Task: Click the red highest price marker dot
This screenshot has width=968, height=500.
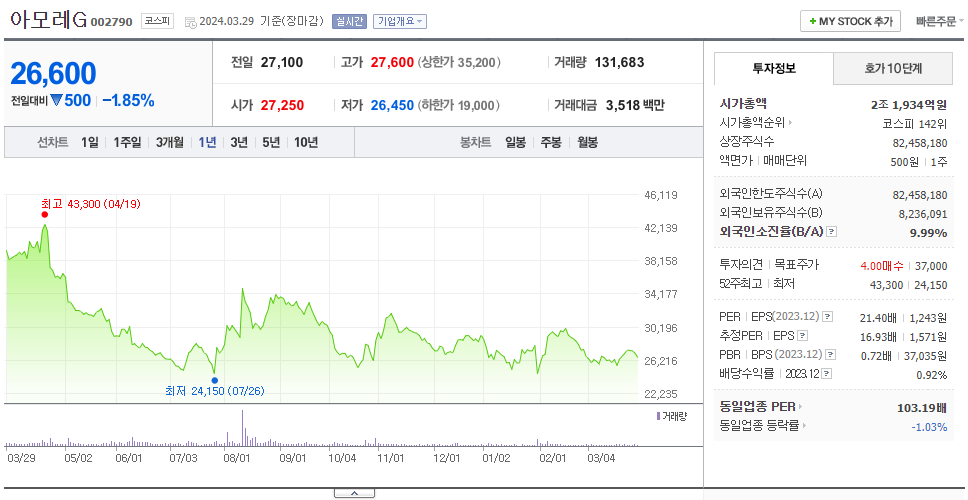Action: click(44, 214)
